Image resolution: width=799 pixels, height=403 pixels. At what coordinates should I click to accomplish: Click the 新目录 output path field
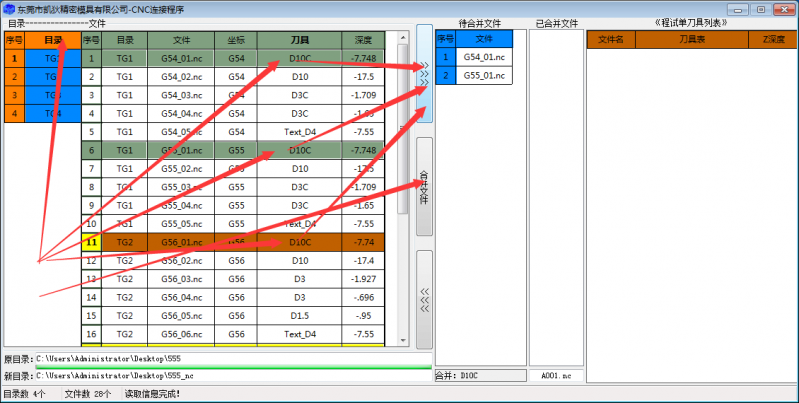click(x=232, y=375)
